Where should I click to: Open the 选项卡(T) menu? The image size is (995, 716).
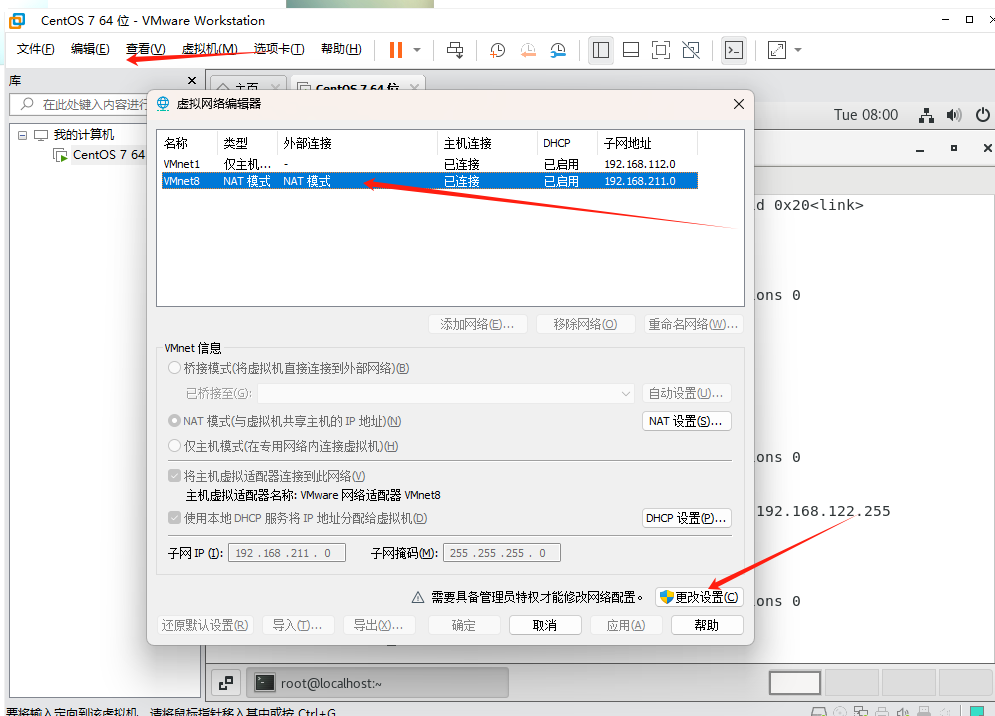click(x=279, y=50)
